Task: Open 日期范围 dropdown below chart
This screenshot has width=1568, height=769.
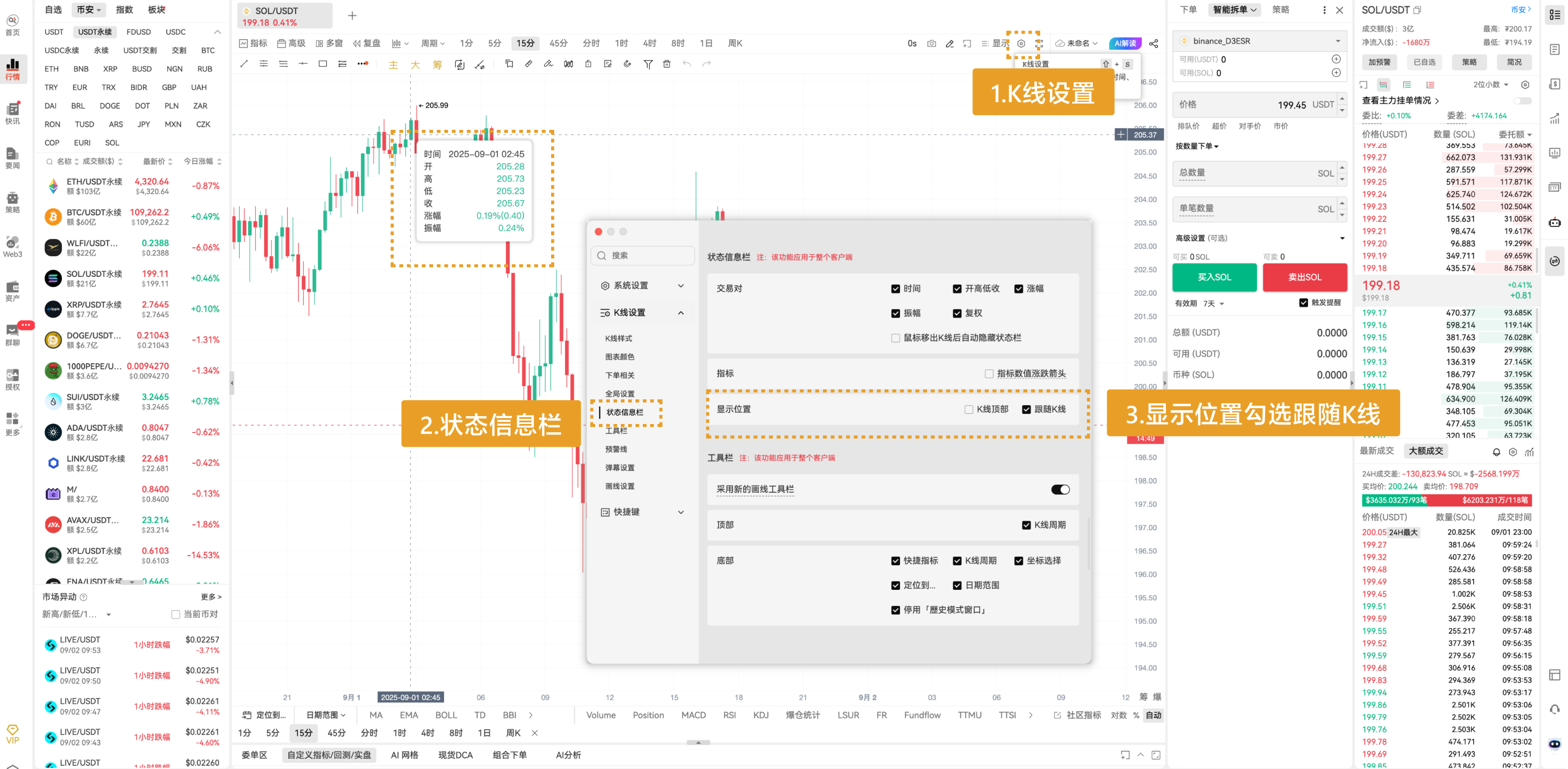Action: pos(325,715)
